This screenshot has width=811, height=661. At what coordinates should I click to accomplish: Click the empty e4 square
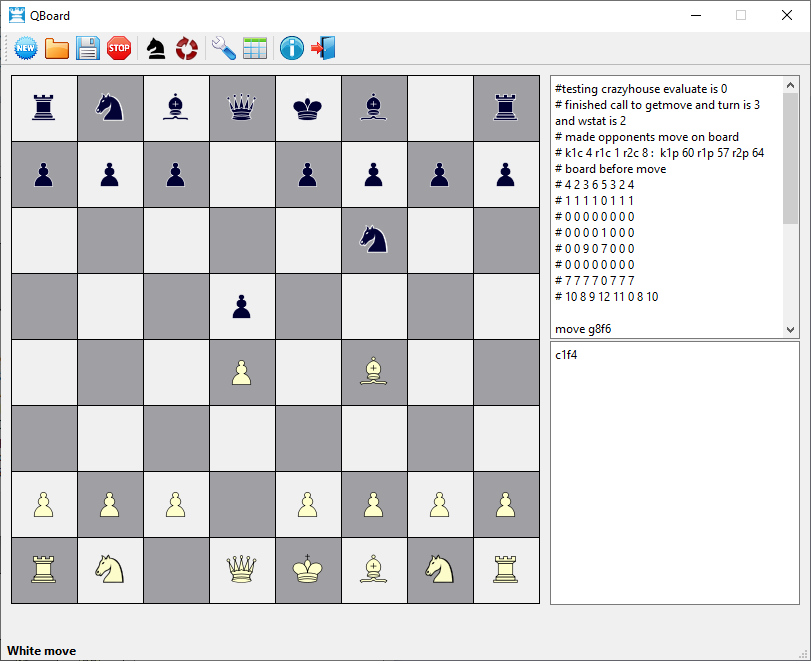click(308, 372)
